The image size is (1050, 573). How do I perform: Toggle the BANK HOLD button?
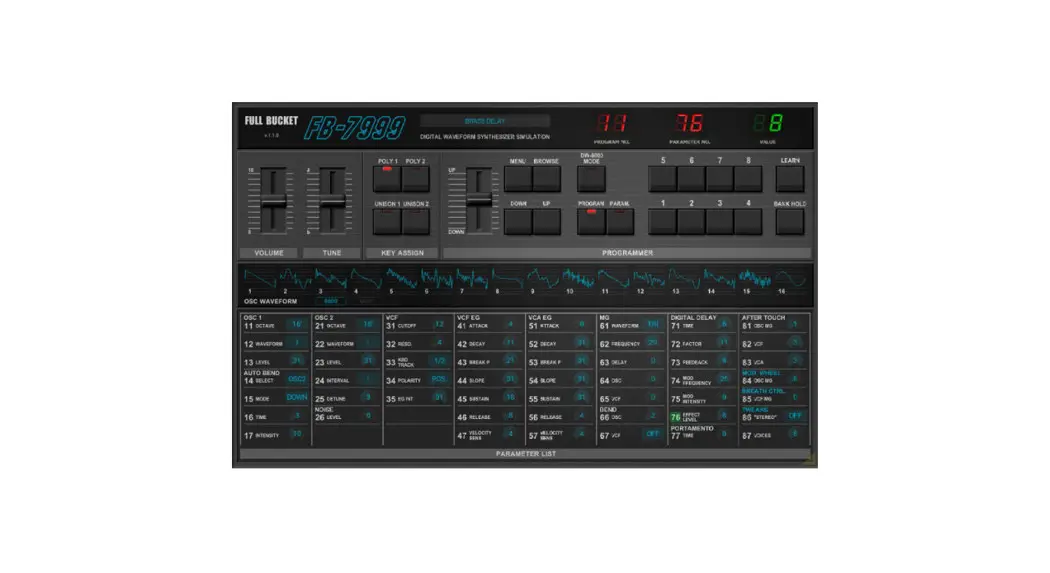pyautogui.click(x=790, y=222)
